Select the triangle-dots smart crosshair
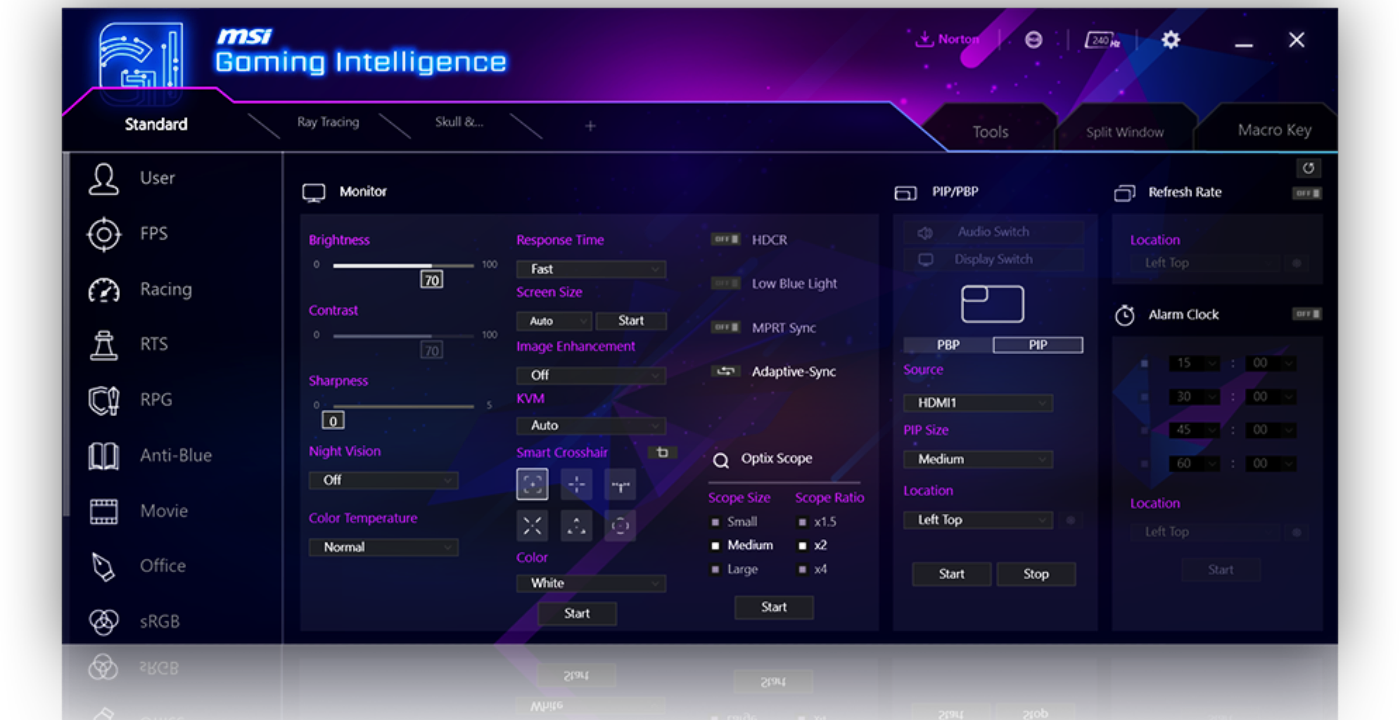Viewport: 1400px width, 720px height. point(576,526)
